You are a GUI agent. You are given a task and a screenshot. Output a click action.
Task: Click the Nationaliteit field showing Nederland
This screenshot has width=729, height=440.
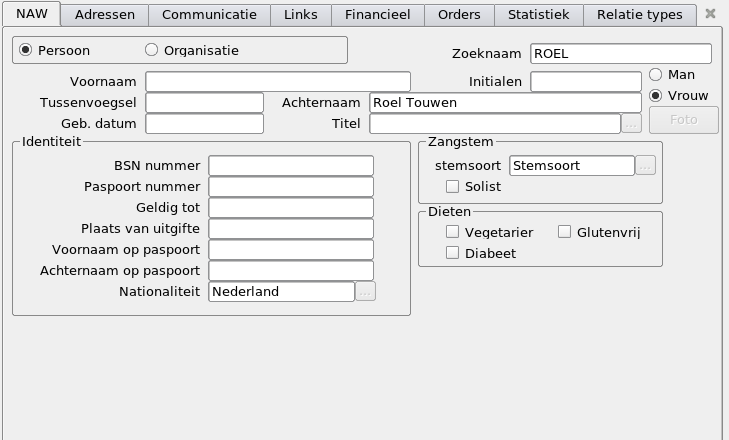tap(281, 292)
